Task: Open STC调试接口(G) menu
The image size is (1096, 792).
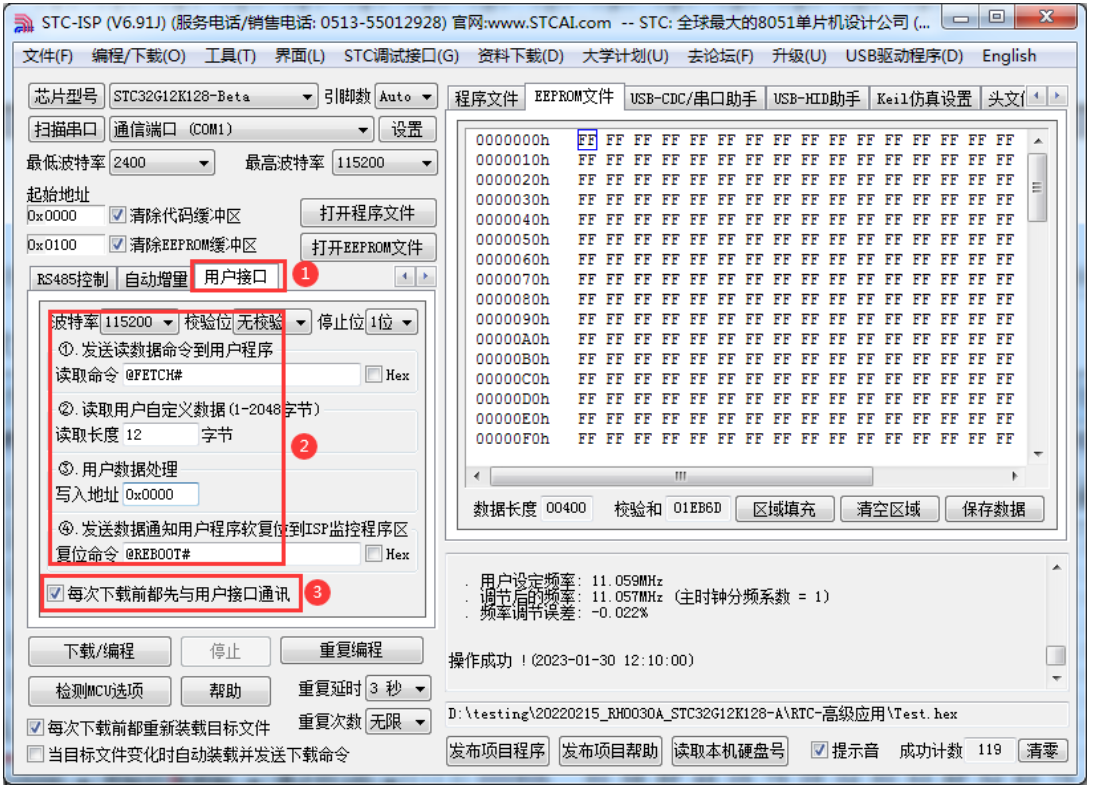Action: coord(401,56)
